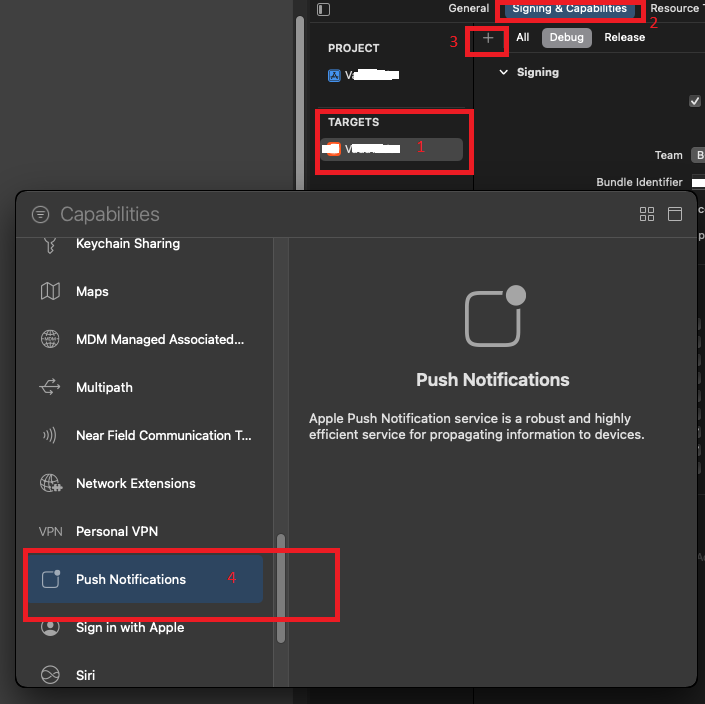Image resolution: width=705 pixels, height=704 pixels.
Task: Click the Push Notifications list icon
Action: 51,579
